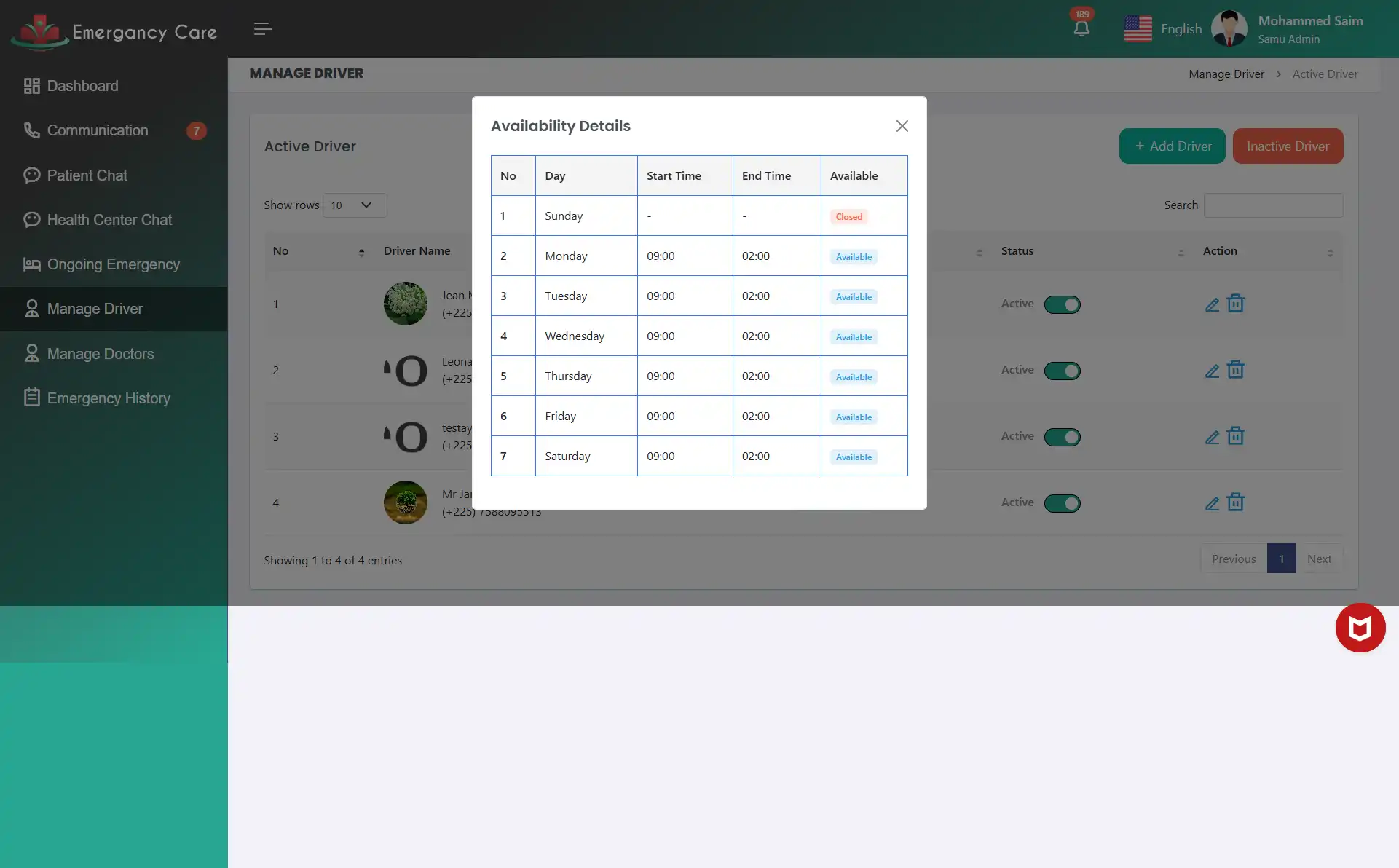
Task: View Inactive Driver list
Action: click(x=1288, y=146)
